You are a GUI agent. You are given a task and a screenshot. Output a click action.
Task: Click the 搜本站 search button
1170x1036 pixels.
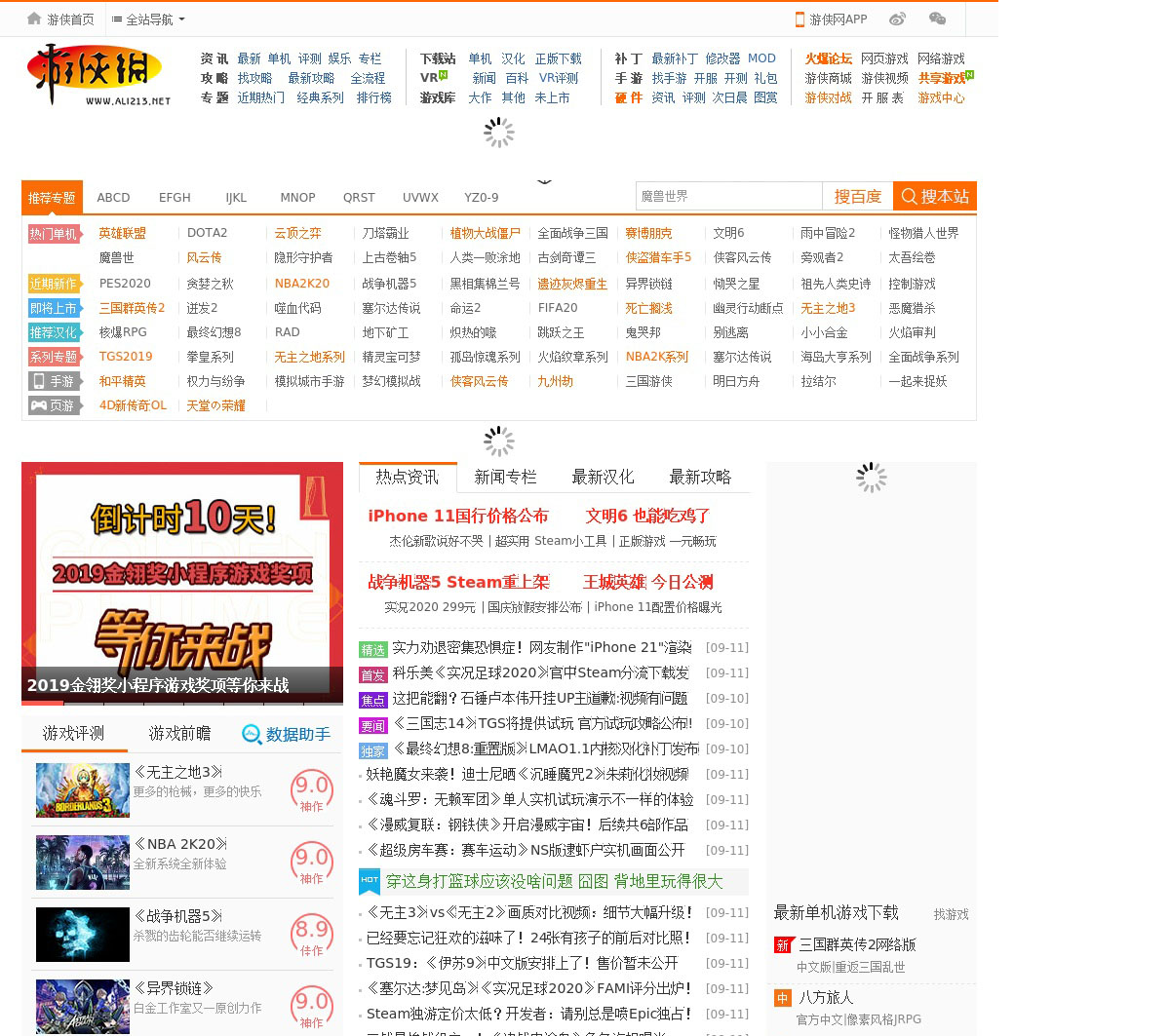(x=935, y=196)
